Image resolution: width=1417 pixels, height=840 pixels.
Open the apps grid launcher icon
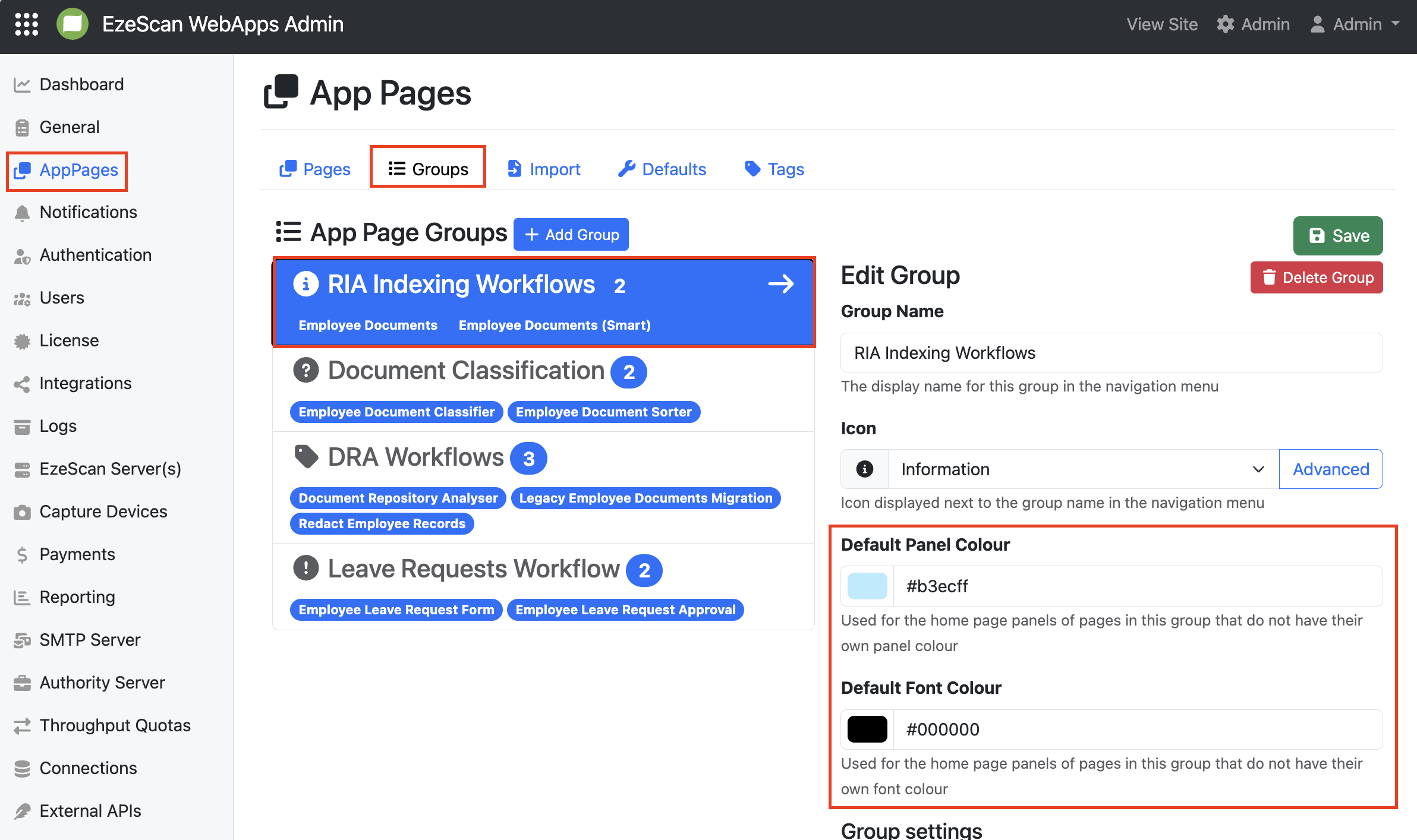26,24
